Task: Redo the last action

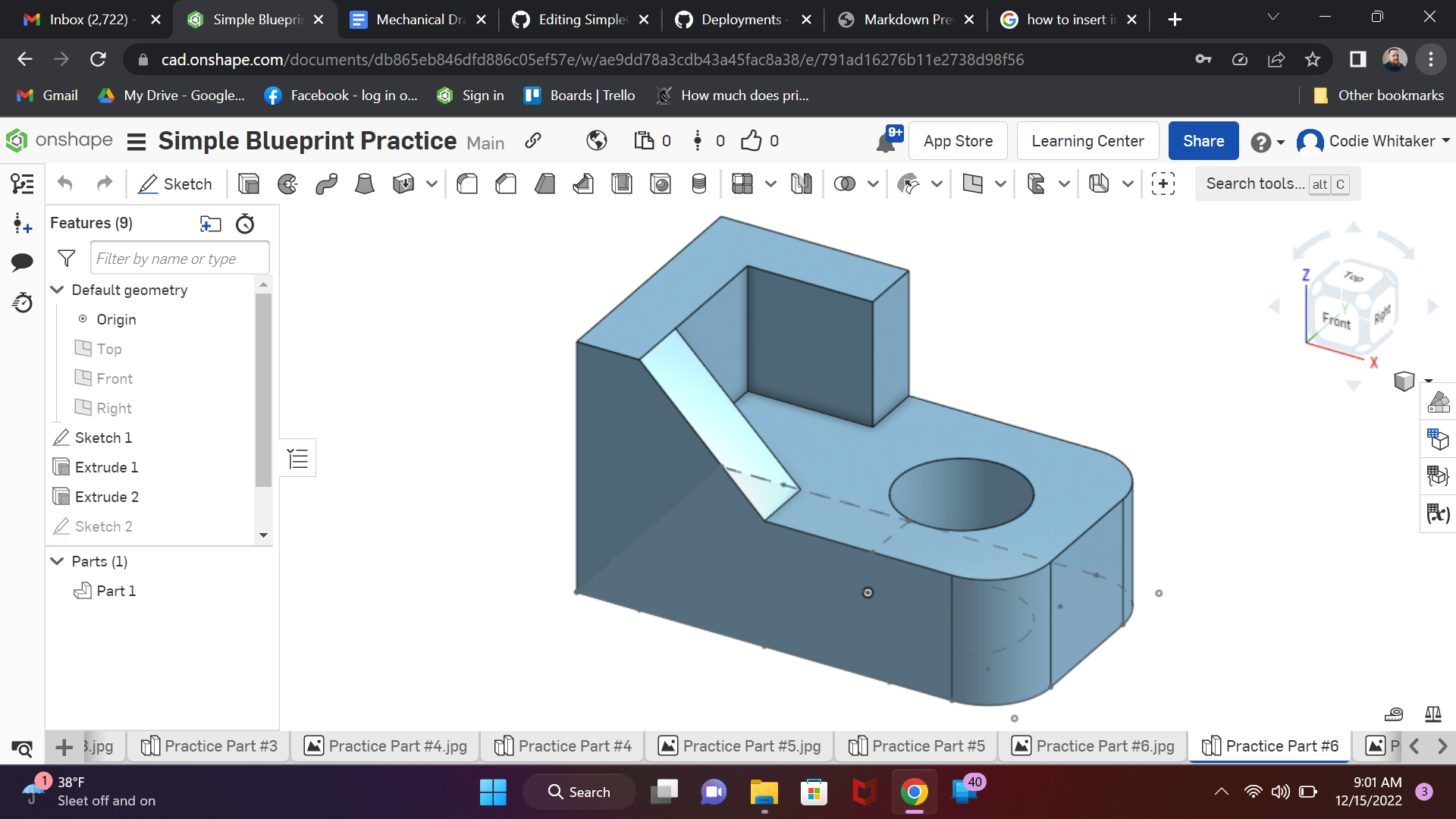Action: (105, 184)
